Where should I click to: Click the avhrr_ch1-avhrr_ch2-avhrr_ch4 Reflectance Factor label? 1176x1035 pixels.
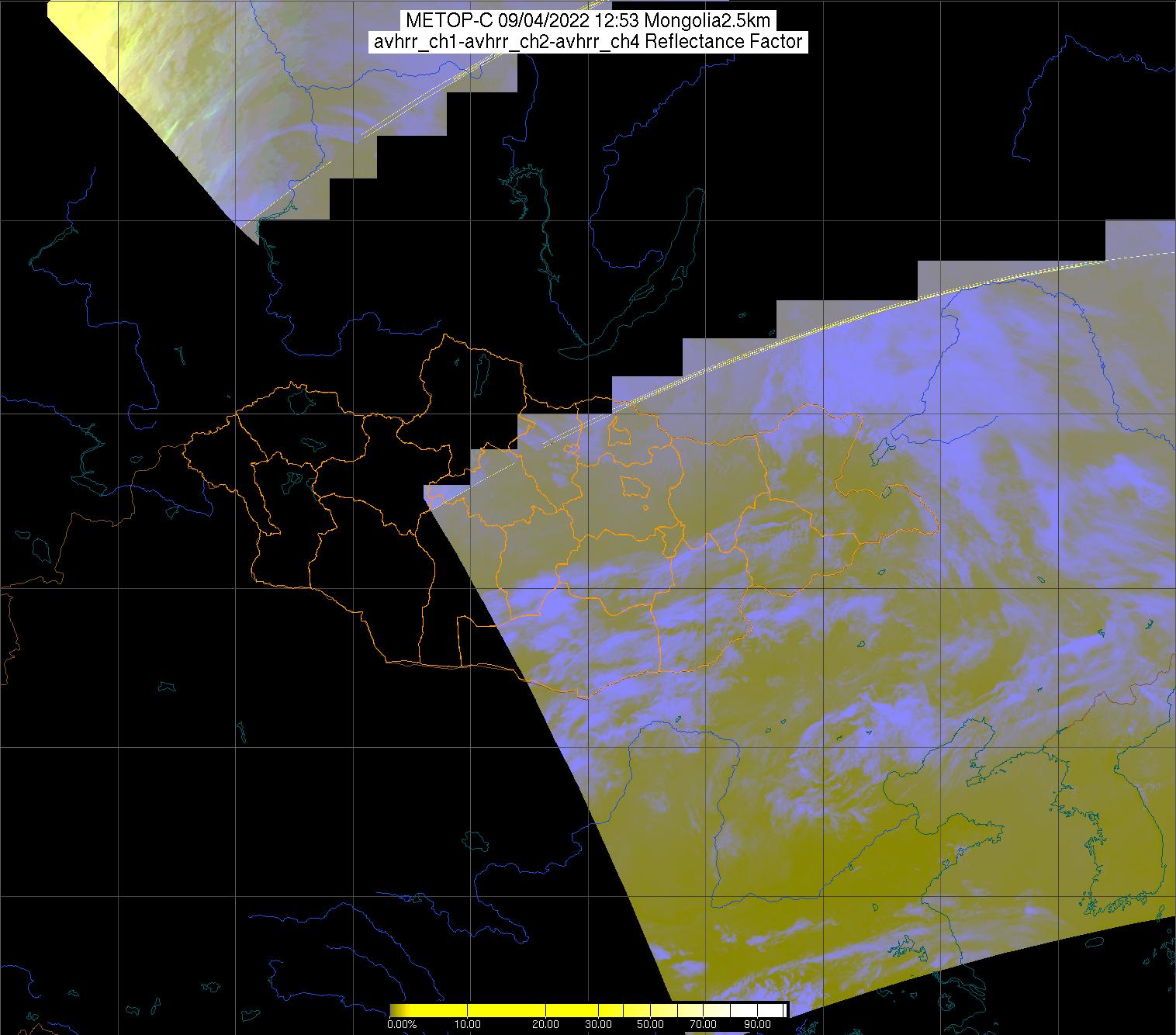(x=588, y=42)
